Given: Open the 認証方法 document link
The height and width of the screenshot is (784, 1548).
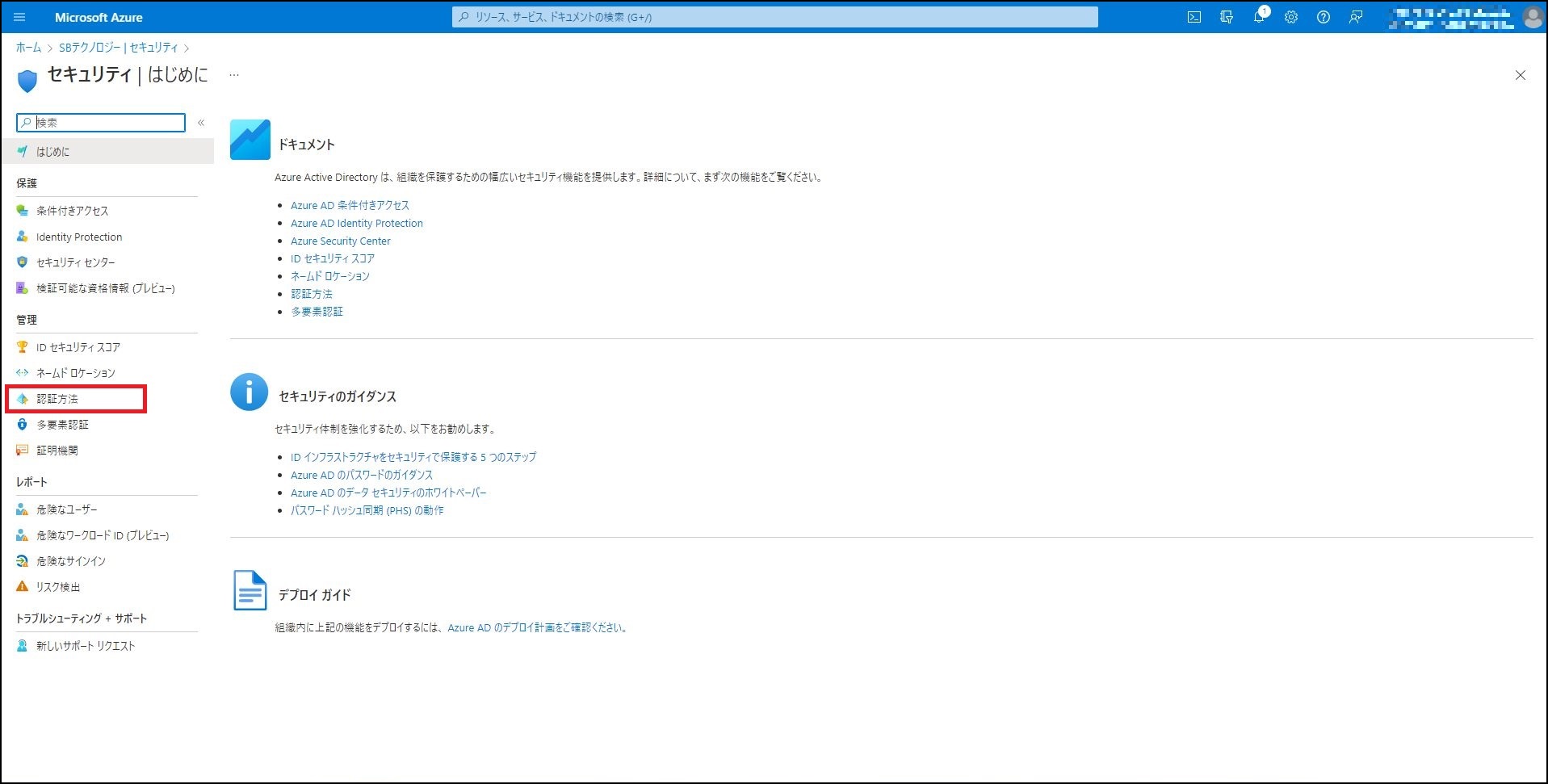Looking at the screenshot, I should 312,294.
